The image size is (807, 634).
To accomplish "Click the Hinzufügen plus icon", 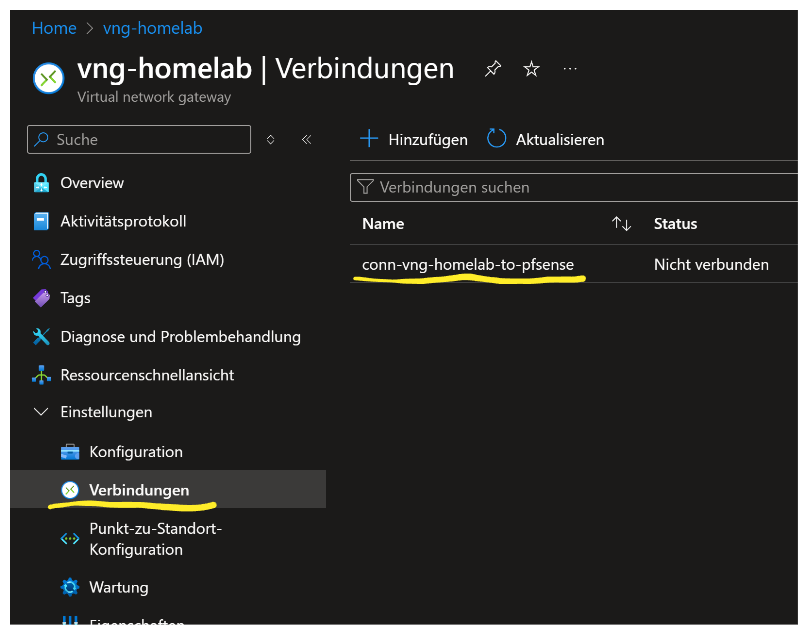I will pos(369,139).
